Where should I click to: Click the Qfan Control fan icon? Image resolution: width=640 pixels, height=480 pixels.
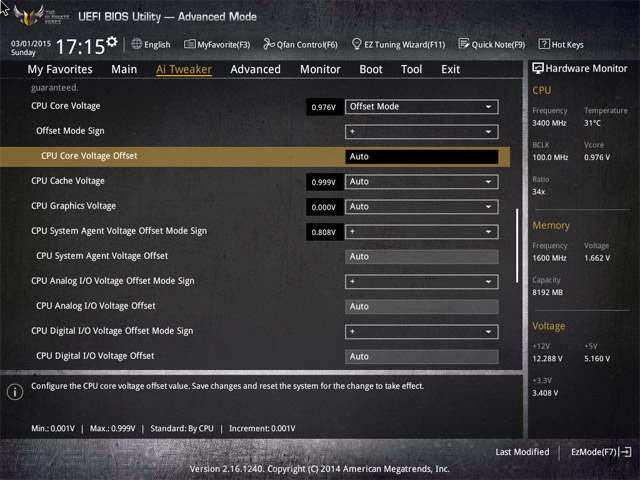point(269,44)
